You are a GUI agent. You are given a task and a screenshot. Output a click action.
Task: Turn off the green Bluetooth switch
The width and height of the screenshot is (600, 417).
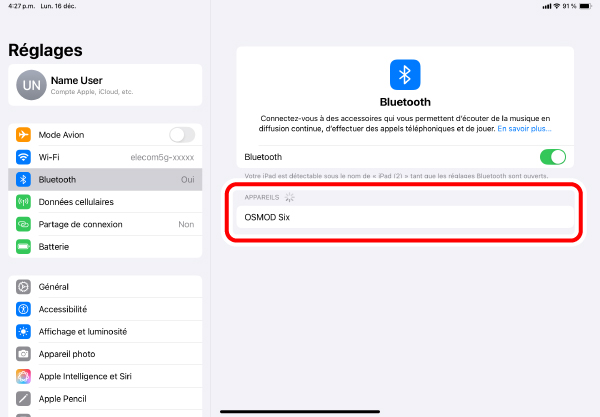coord(553,157)
